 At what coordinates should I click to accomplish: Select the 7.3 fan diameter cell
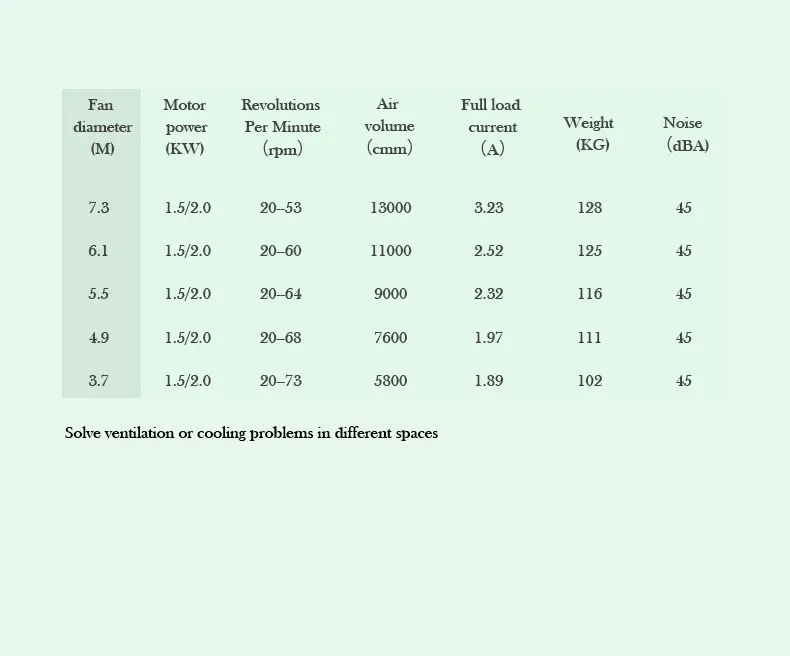[99, 208]
